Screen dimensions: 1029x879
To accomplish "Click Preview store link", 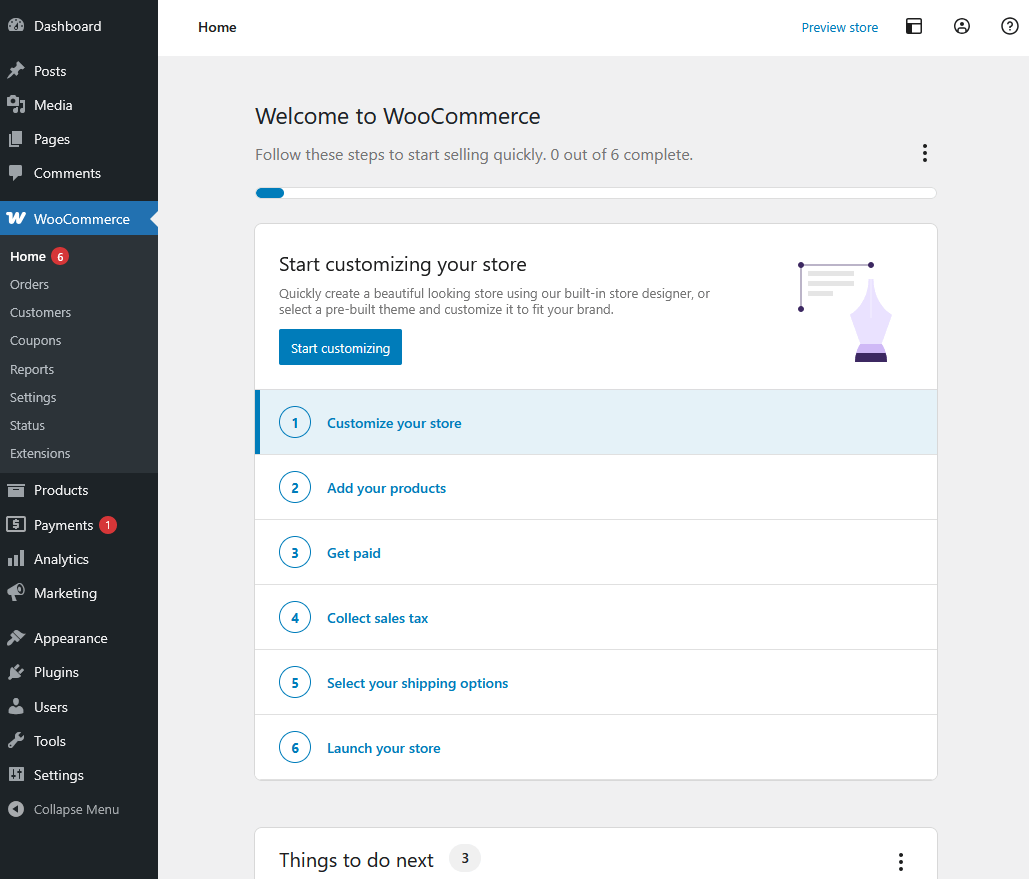I will (839, 27).
